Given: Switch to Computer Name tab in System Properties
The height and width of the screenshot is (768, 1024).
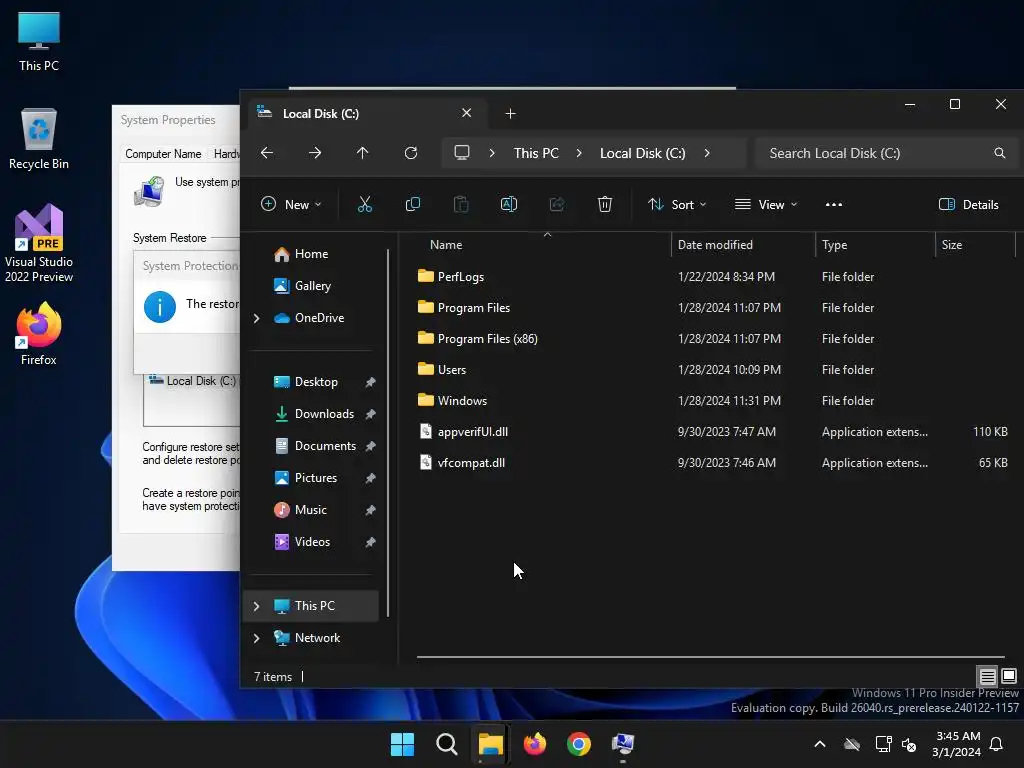Looking at the screenshot, I should tap(163, 154).
